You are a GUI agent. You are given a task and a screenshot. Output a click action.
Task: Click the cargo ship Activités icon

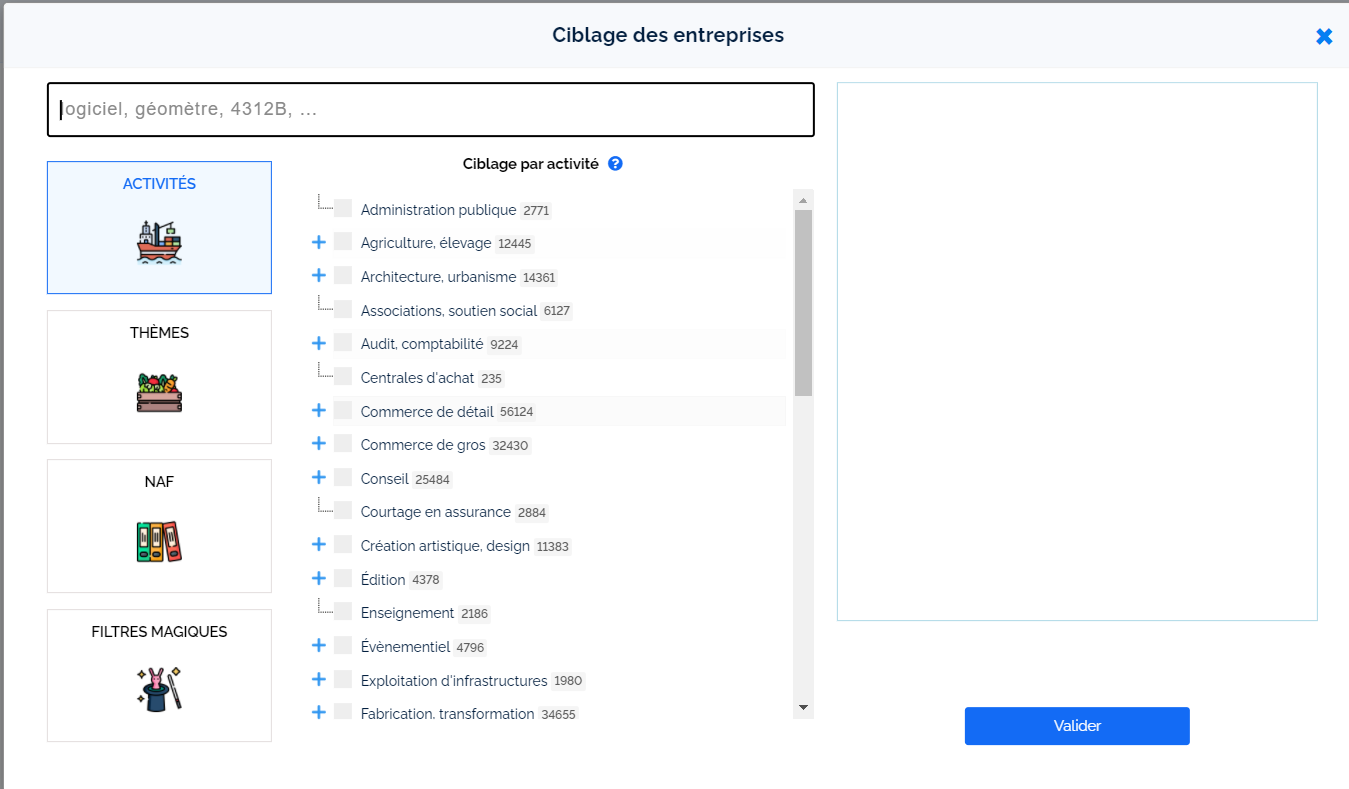click(x=159, y=242)
